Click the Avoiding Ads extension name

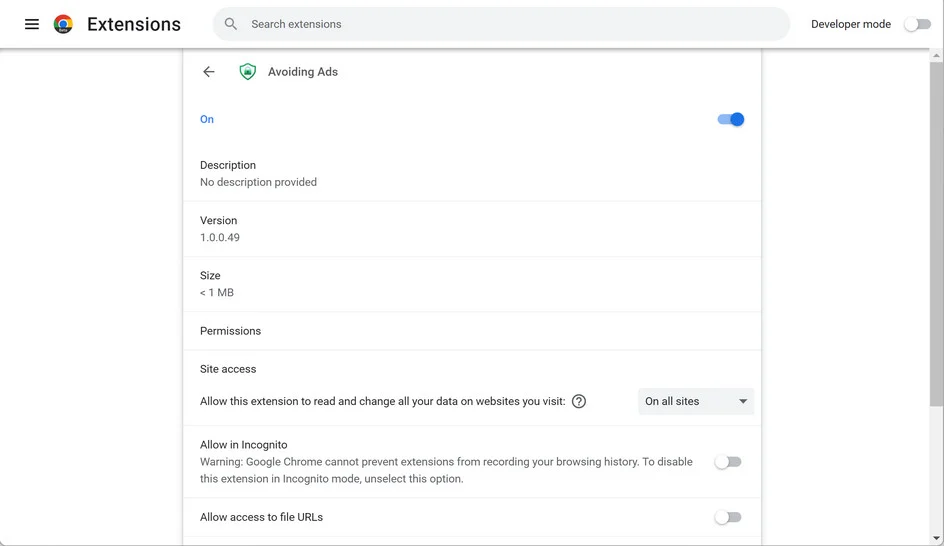click(303, 72)
